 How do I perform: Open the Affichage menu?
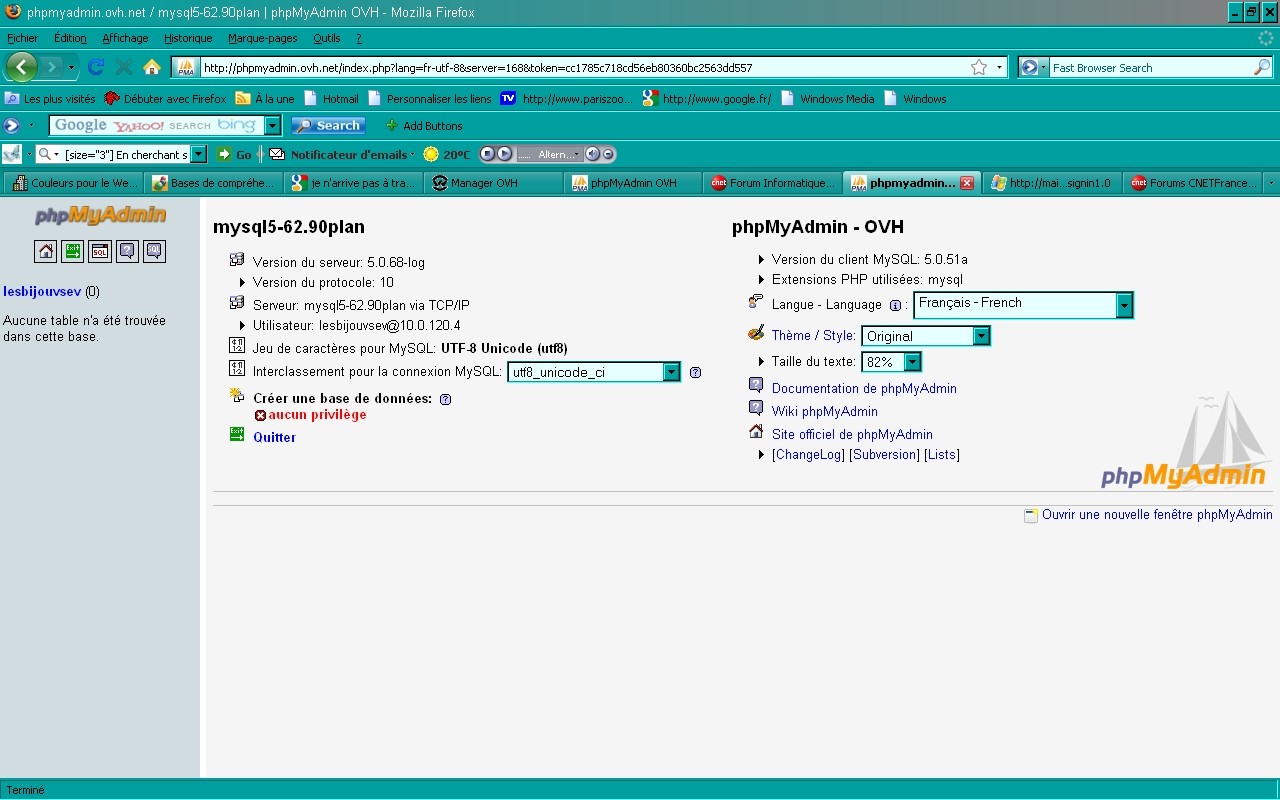(x=125, y=38)
